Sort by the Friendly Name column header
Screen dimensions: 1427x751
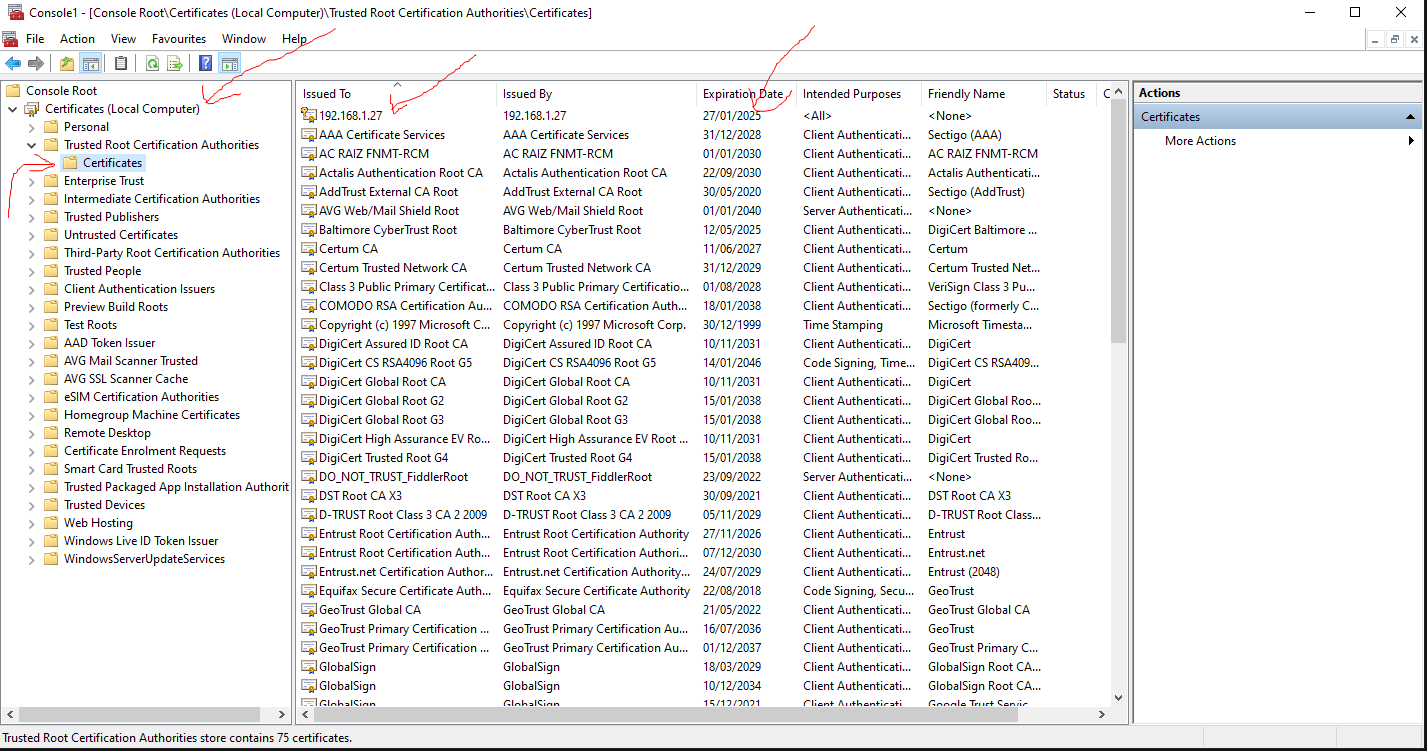[x=985, y=94]
